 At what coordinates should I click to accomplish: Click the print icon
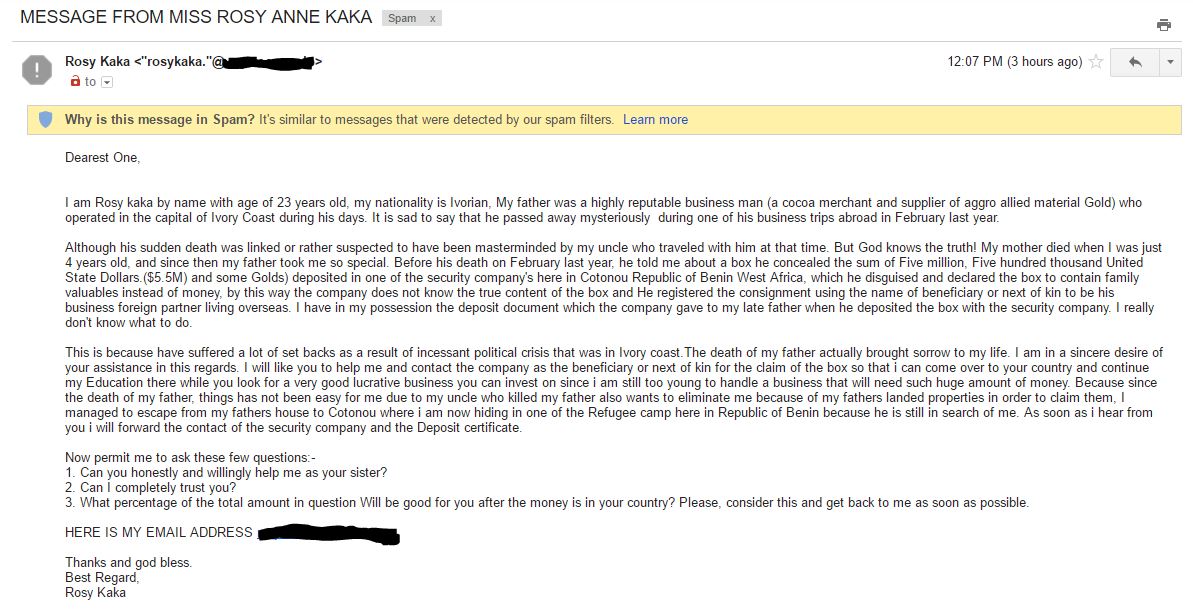pyautogui.click(x=1163, y=25)
